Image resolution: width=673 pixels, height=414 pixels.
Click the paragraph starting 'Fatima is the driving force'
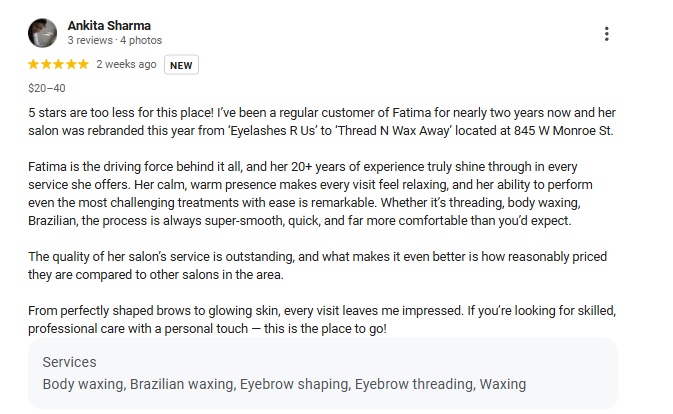pyautogui.click(x=320, y=192)
